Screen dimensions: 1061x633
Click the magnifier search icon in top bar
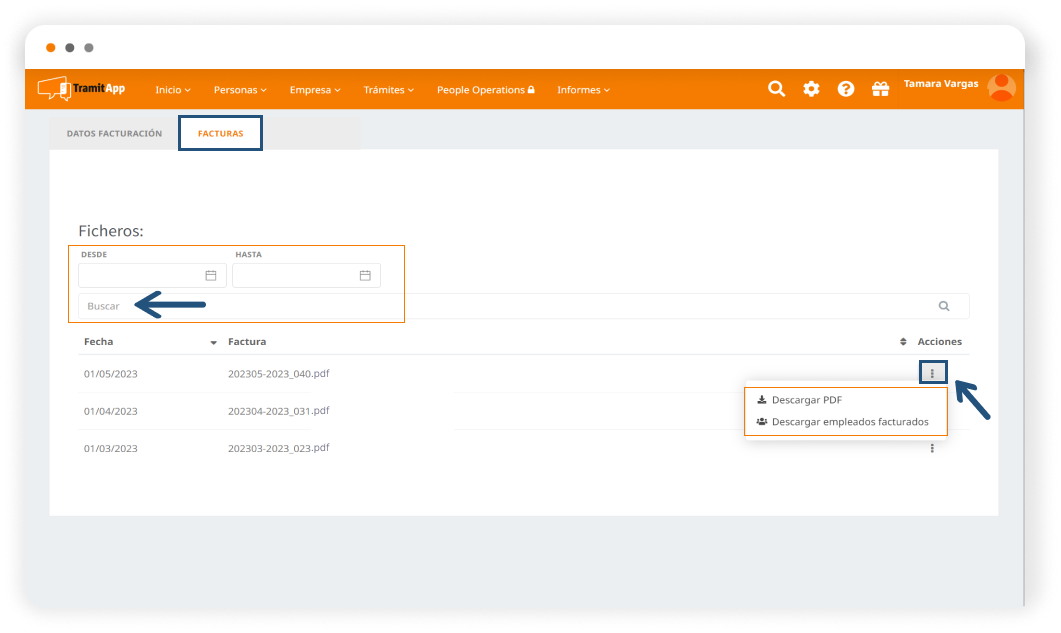click(776, 89)
